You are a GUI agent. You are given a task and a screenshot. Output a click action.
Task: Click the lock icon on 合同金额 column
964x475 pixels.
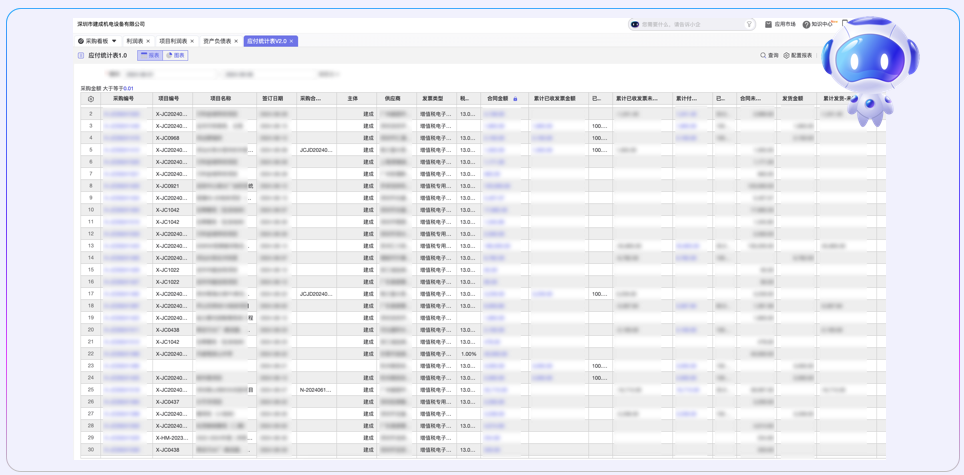pyautogui.click(x=515, y=99)
